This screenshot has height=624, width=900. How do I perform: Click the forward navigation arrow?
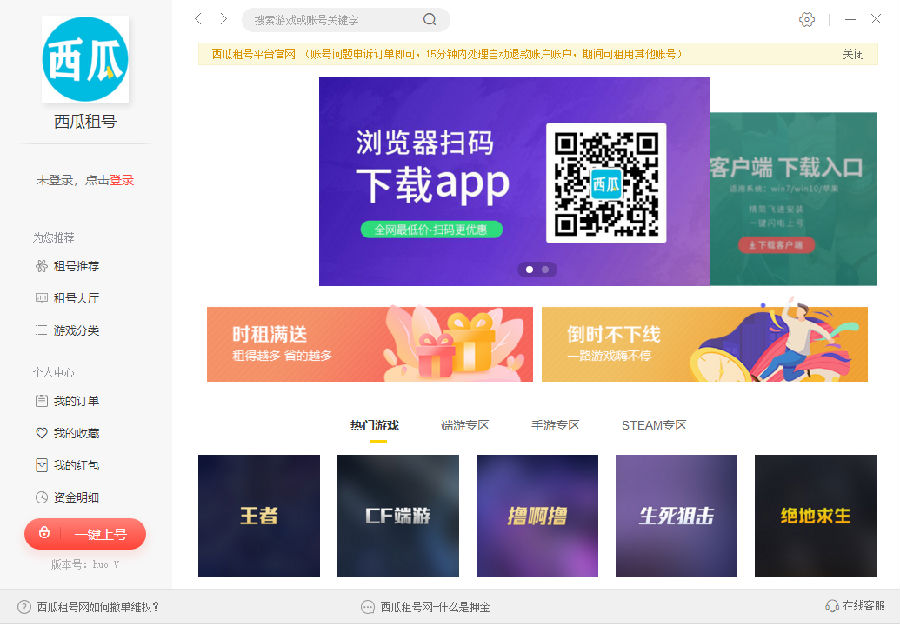223,19
